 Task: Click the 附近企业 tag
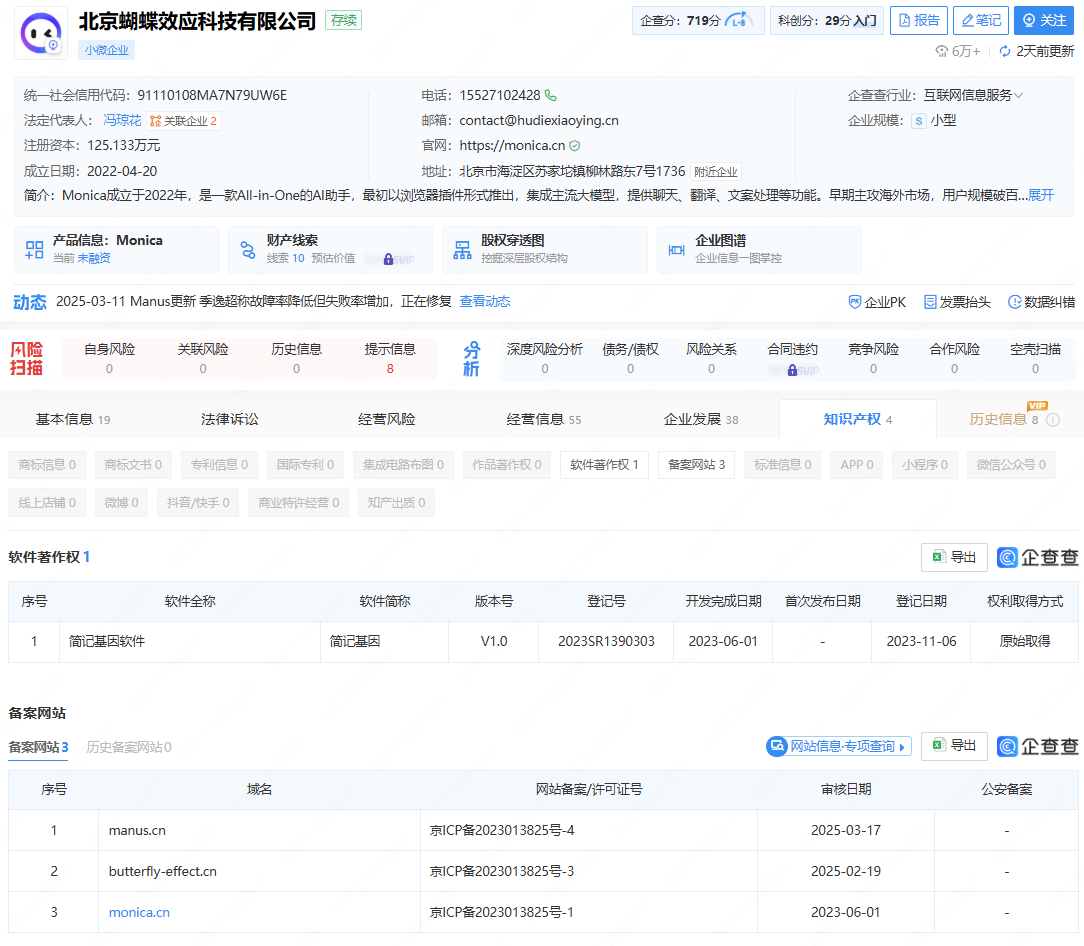(x=716, y=171)
